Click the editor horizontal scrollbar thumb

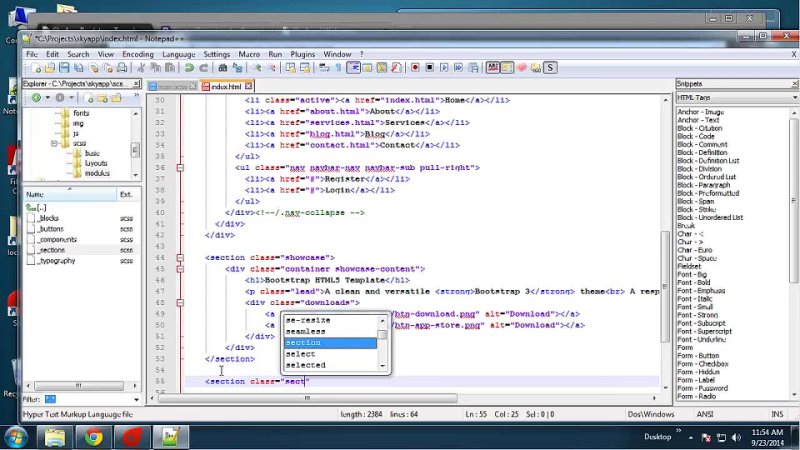[x=308, y=398]
